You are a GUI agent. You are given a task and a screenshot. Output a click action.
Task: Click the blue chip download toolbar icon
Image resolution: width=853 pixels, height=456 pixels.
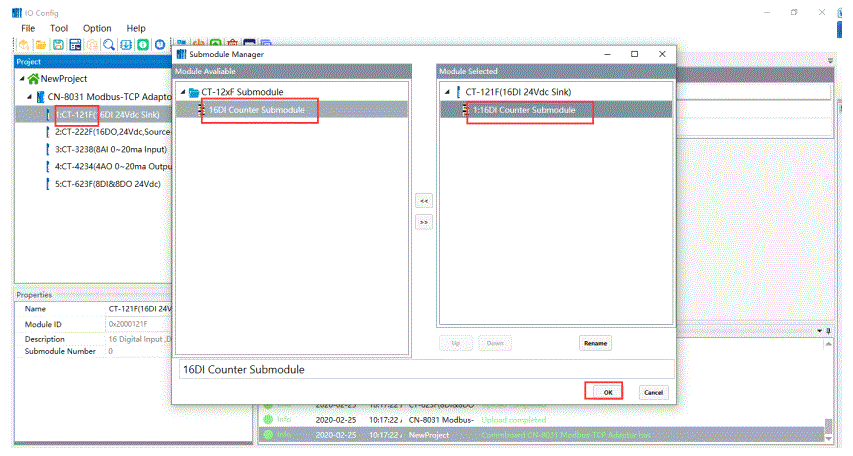pyautogui.click(x=126, y=45)
